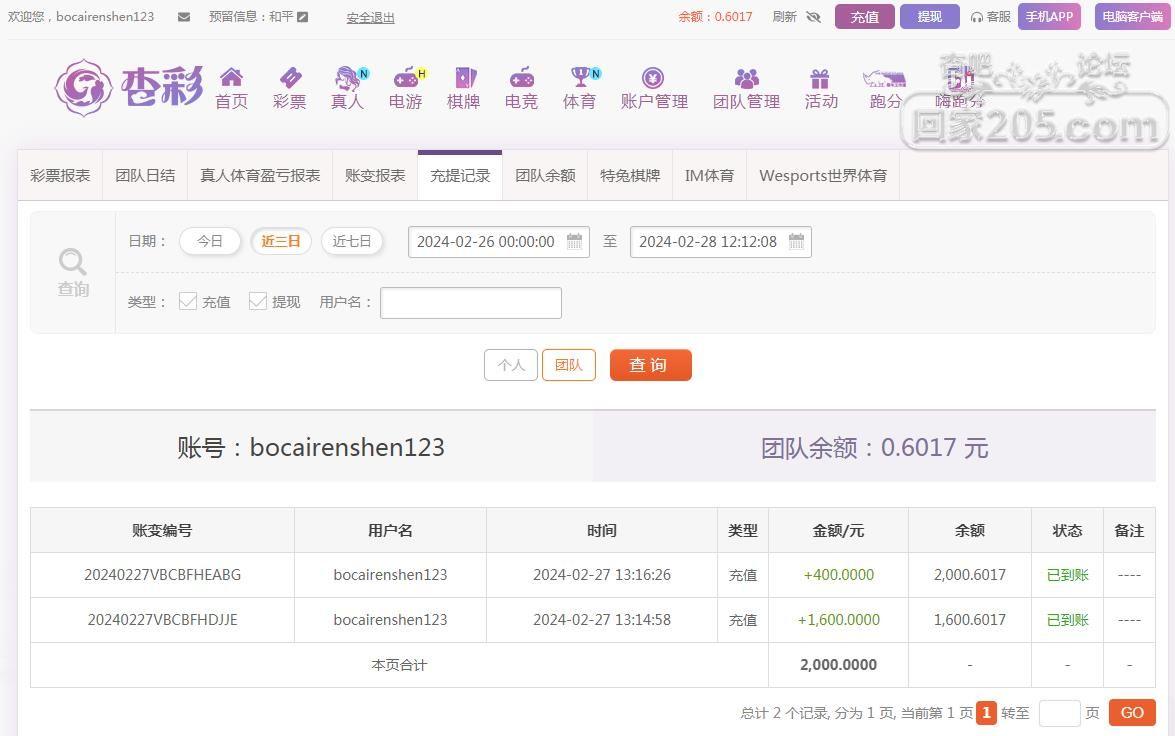Open the 彩票 lottery icon
This screenshot has width=1175, height=736.
tap(289, 78)
